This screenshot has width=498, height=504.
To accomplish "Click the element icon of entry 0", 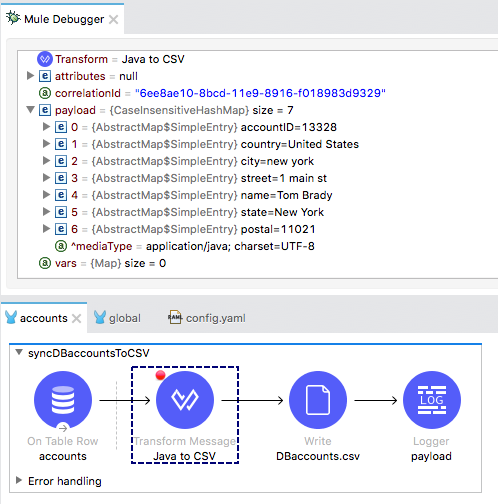I will tap(61, 127).
